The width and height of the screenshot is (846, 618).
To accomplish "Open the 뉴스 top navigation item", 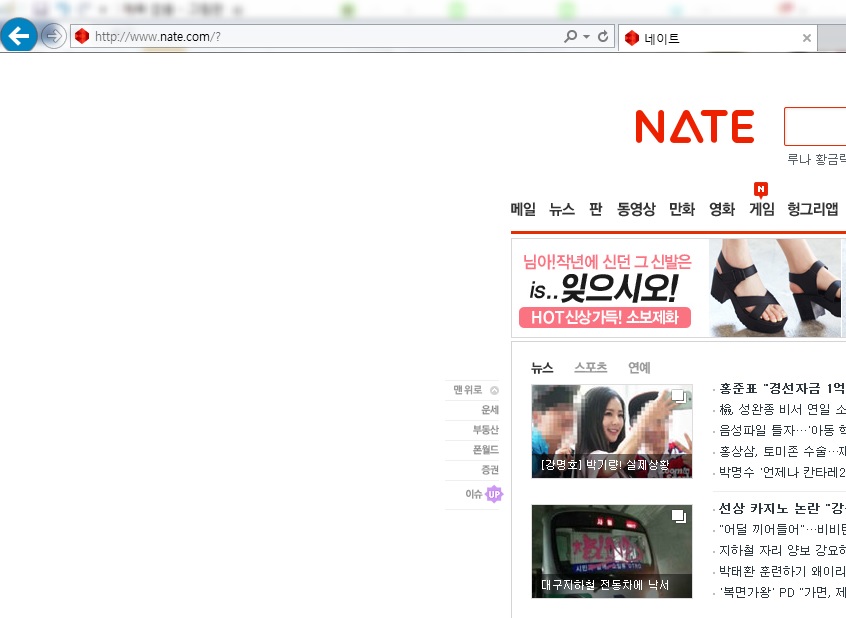I will (562, 209).
